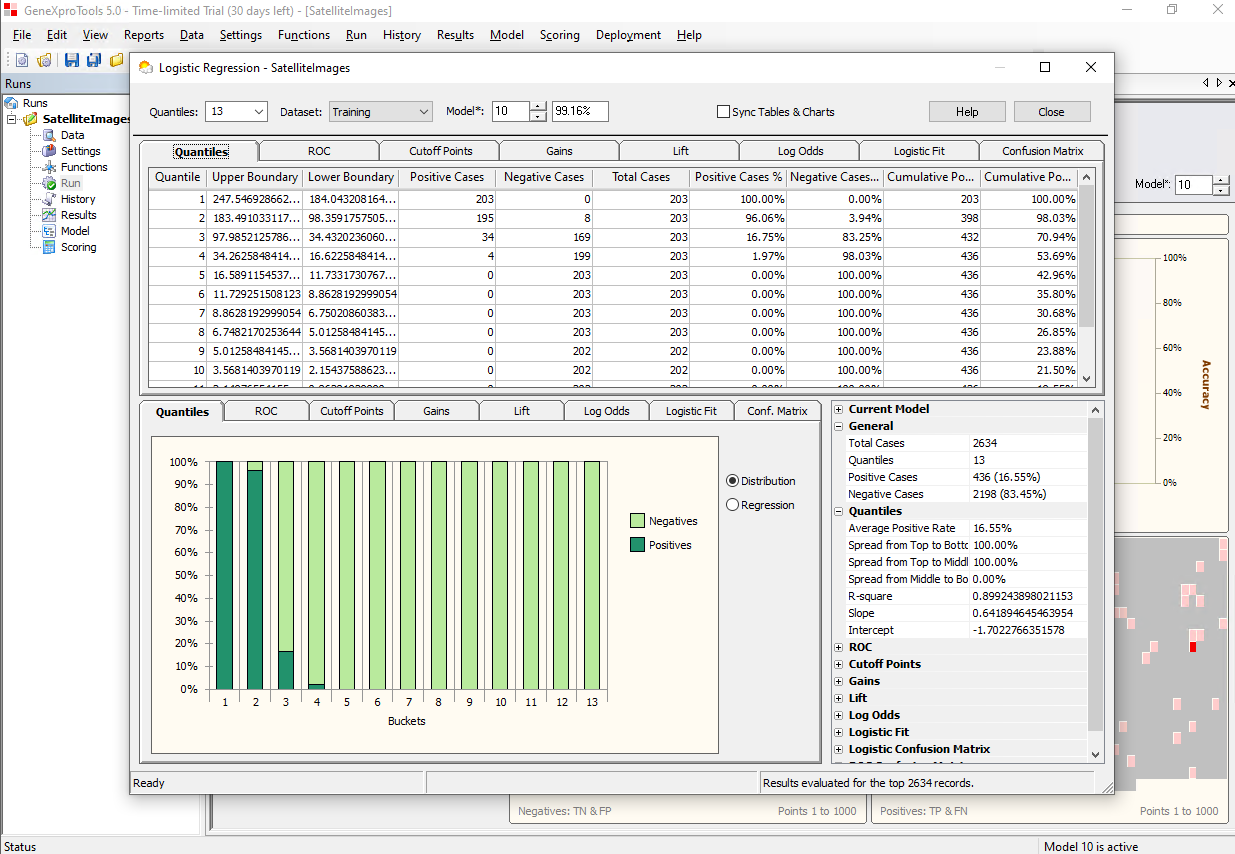
Task: Click the Model icon in the Runs tree
Action: point(48,231)
